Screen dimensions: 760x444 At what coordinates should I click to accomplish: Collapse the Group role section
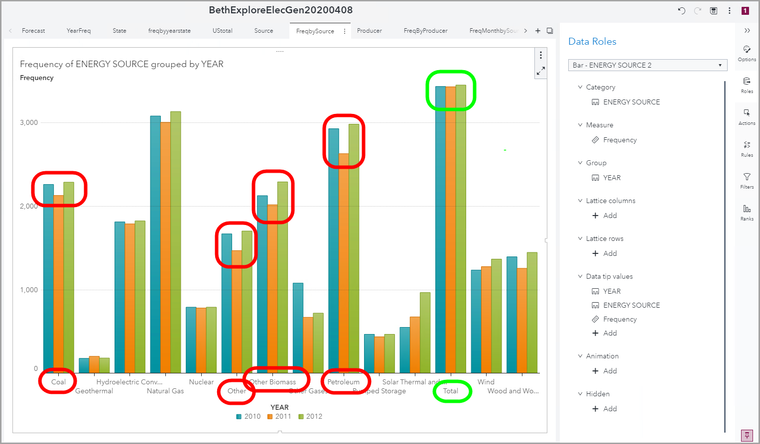click(x=580, y=162)
